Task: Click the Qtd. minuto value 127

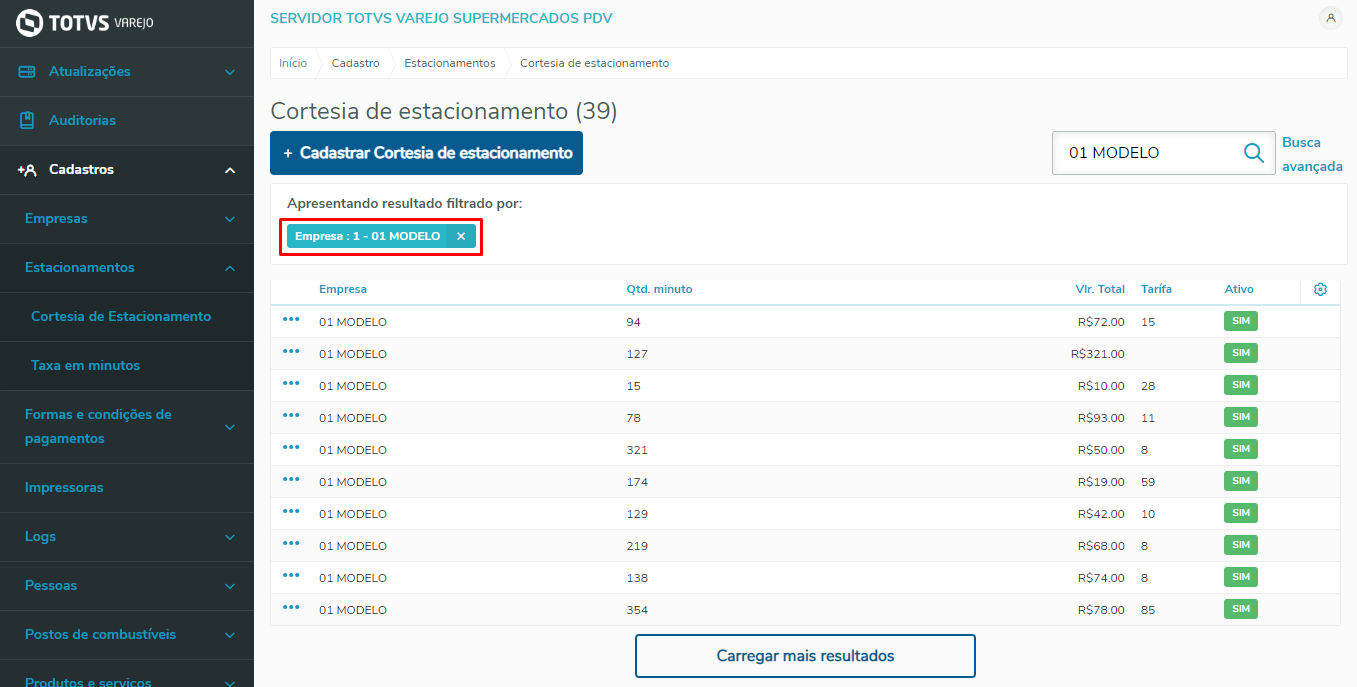Action: point(637,354)
